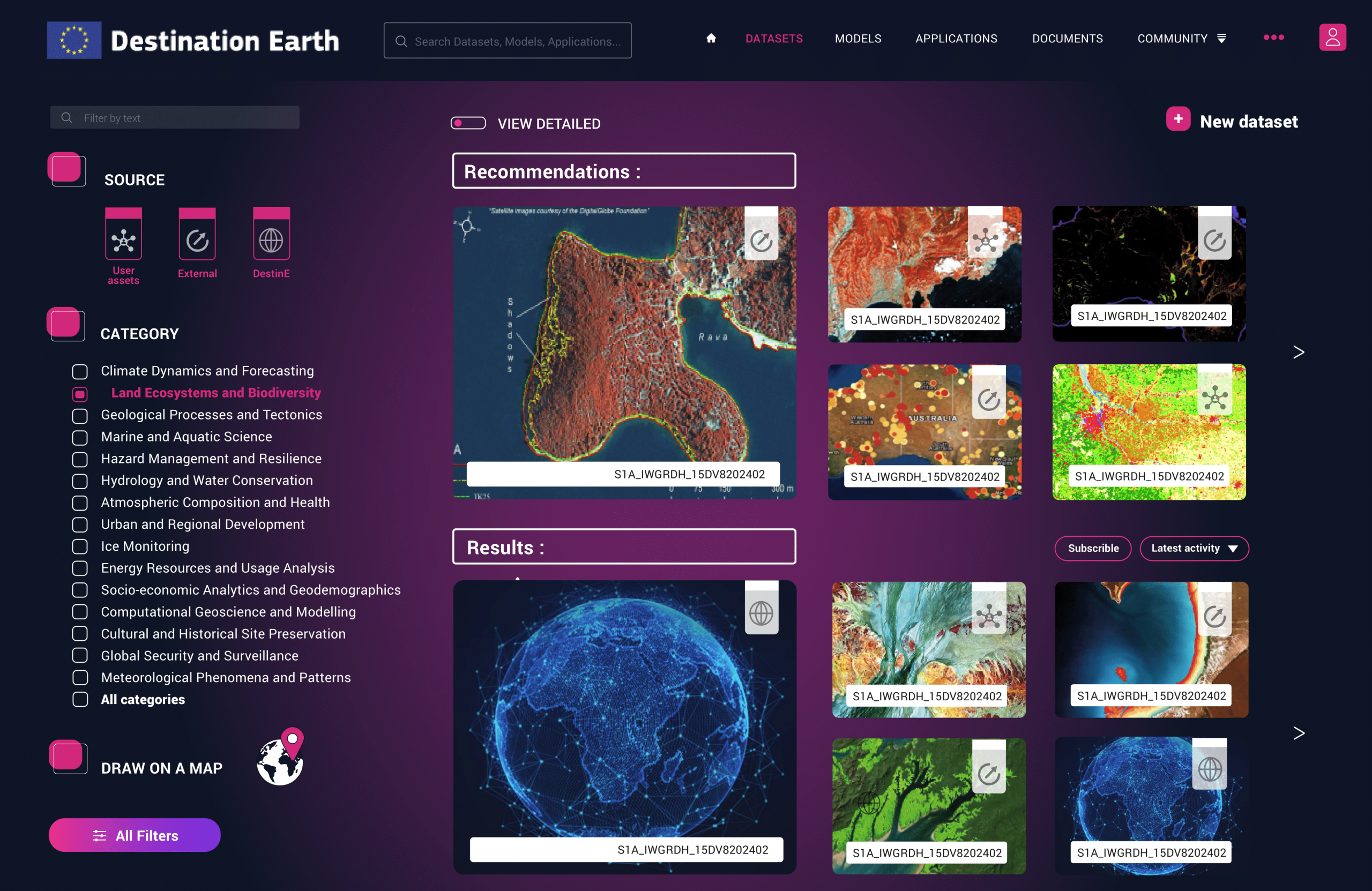Click the right chevron beside the recommendations row
This screenshot has width=1372, height=891.
[1299, 352]
